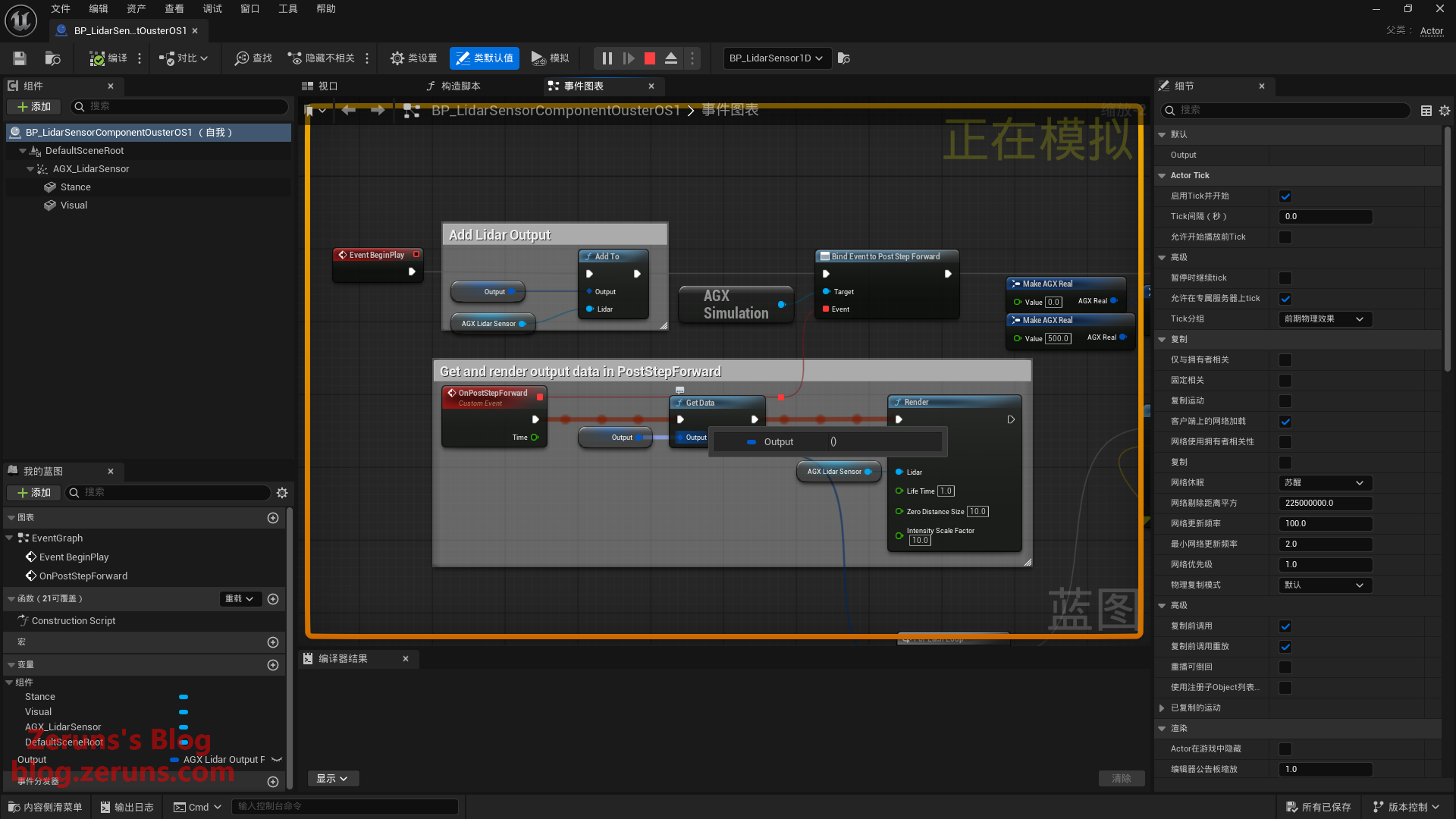Click the Eject icon in the play controls
Viewport: 1456px width, 819px height.
point(671,58)
